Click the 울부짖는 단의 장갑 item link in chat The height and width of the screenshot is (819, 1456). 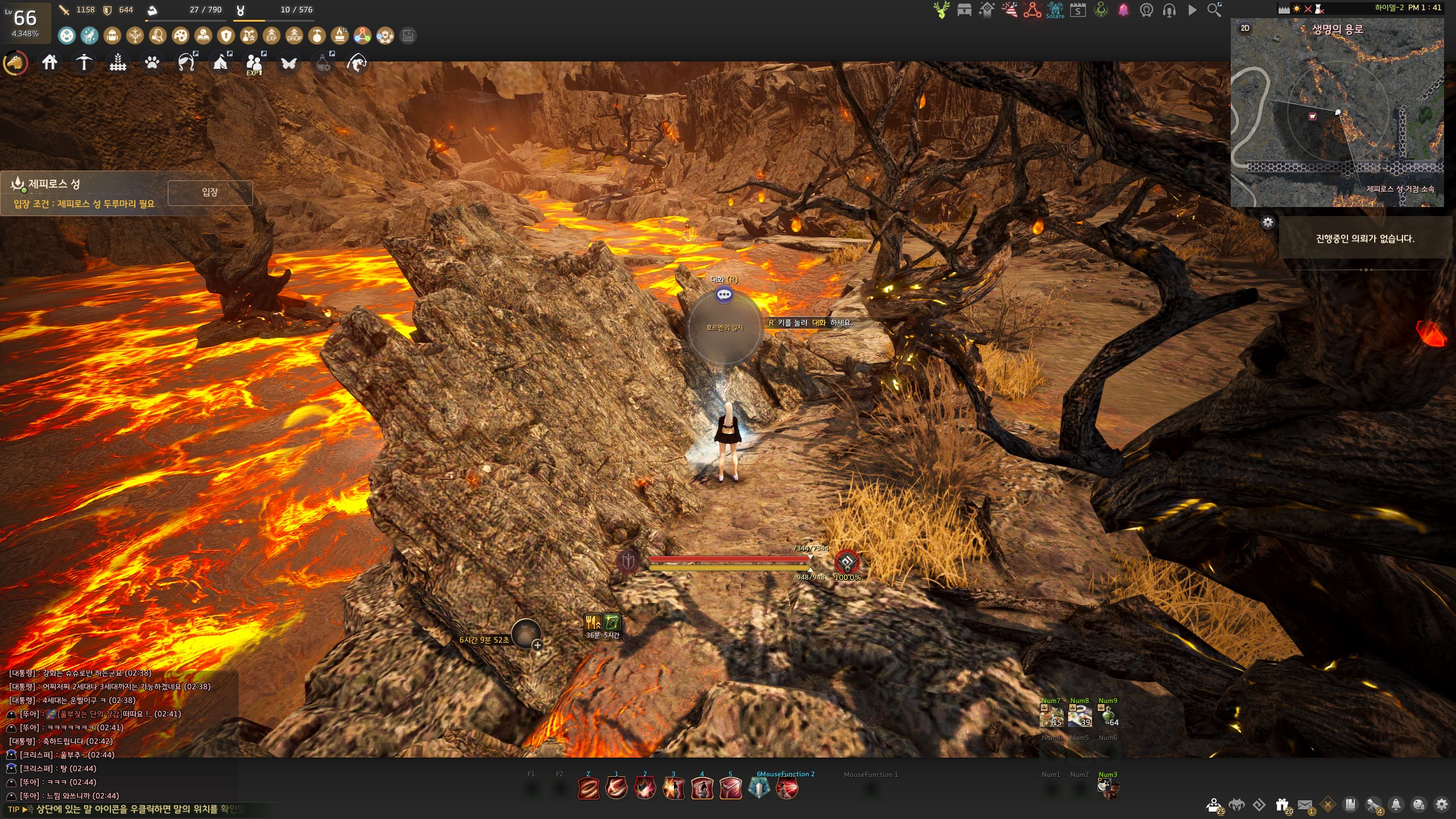(x=90, y=714)
